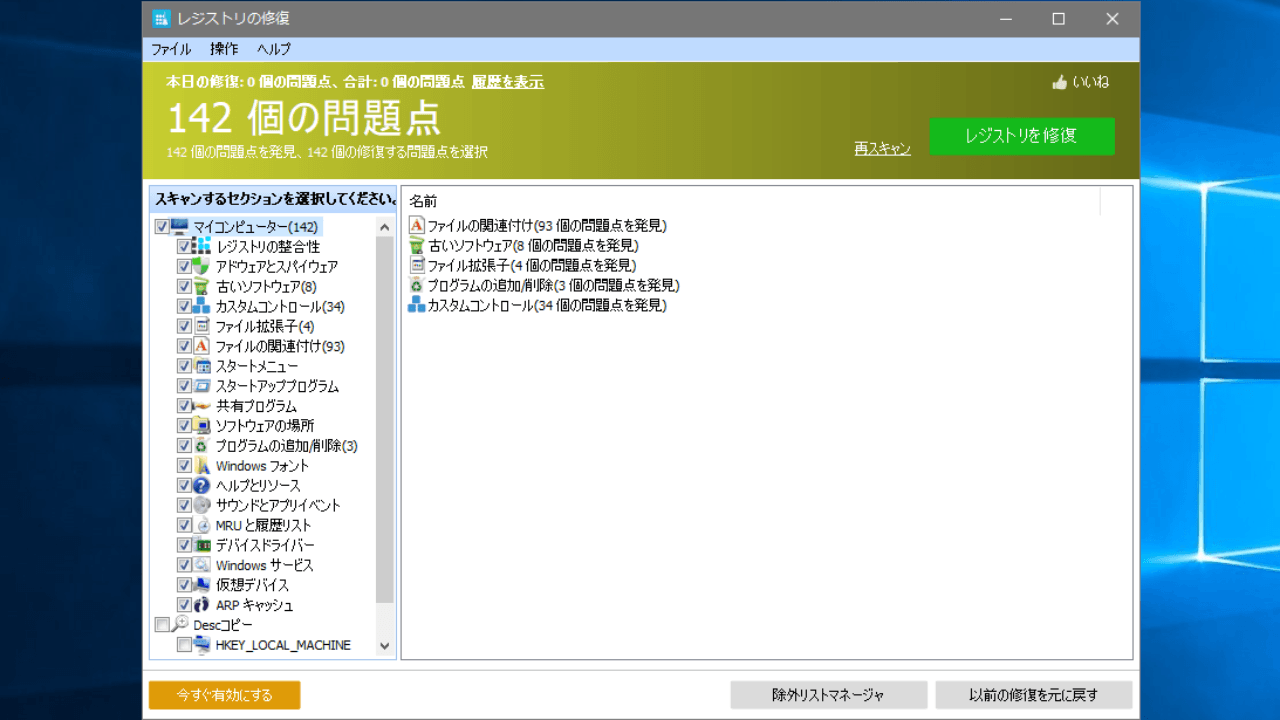
Task: Select デバイスドライバー tree item
Action: point(265,545)
